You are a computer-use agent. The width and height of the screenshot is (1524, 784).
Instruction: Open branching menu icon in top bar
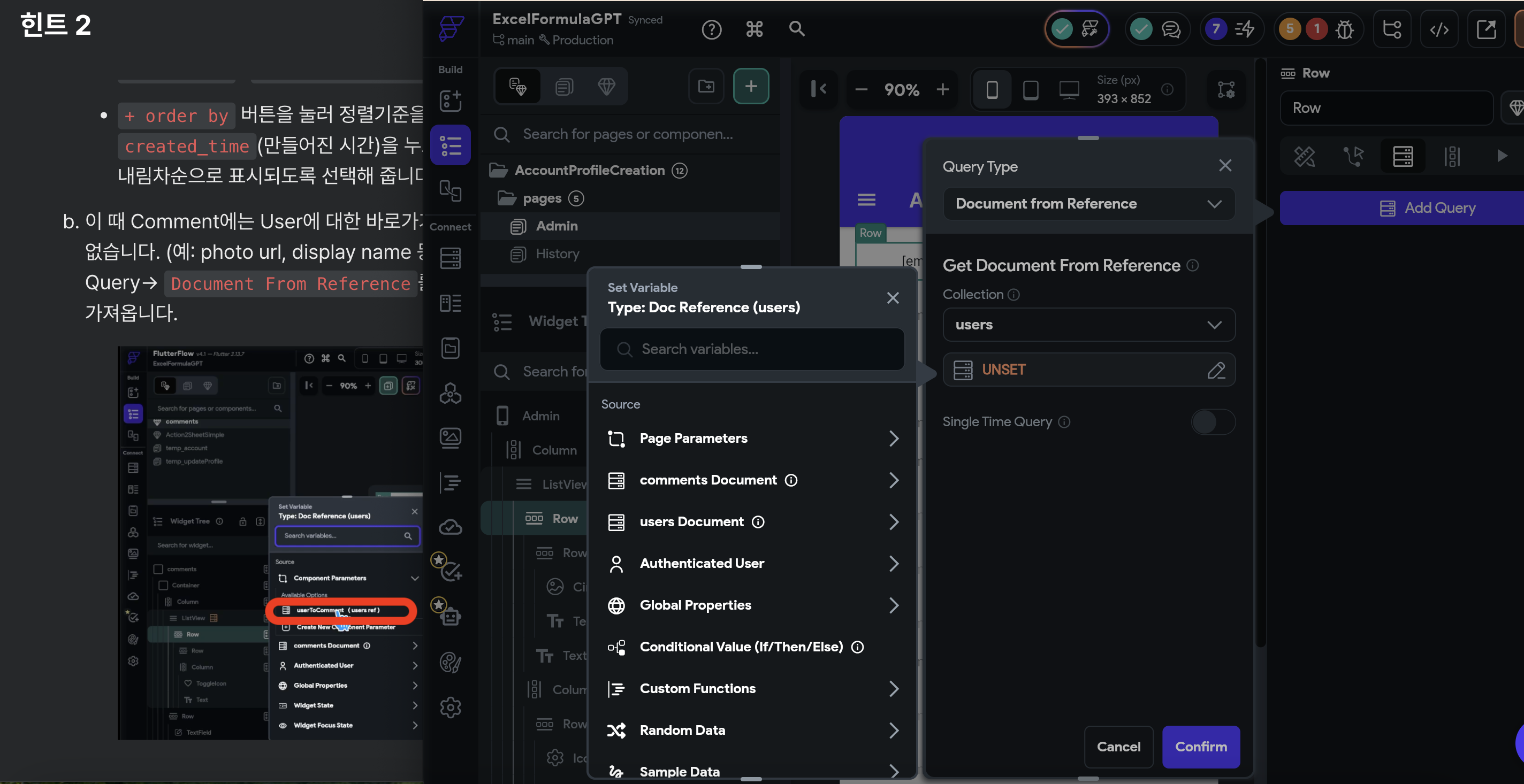click(1391, 29)
